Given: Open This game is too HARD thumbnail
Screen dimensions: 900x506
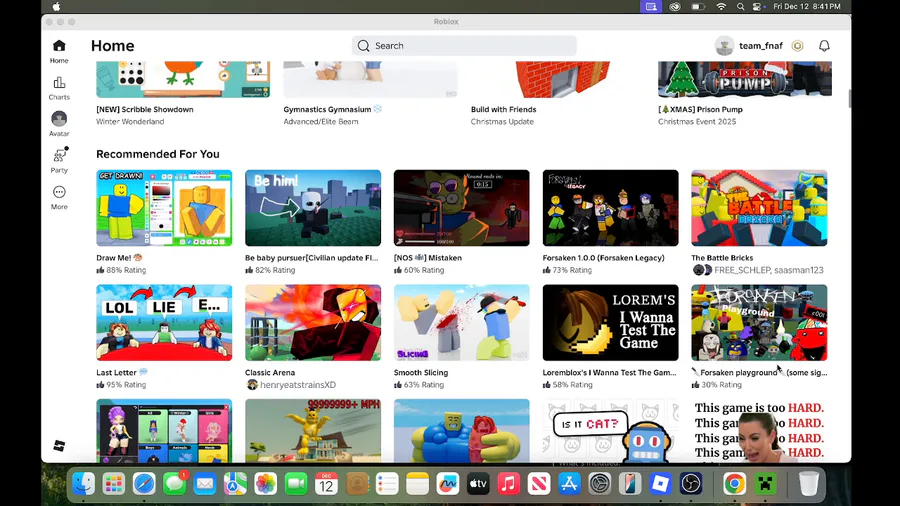Looking at the screenshot, I should pos(759,431).
